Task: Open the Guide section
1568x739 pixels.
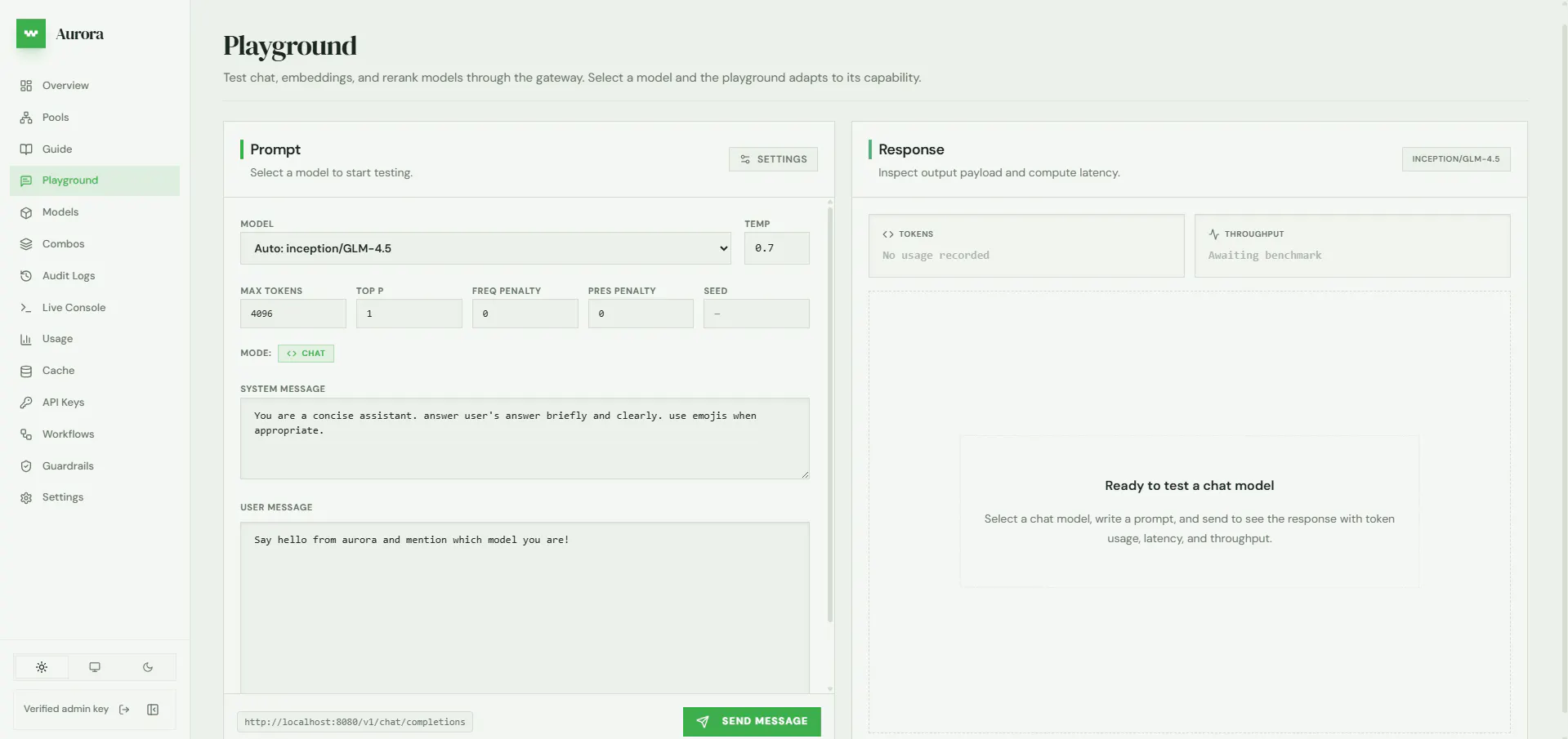Action: [x=95, y=149]
